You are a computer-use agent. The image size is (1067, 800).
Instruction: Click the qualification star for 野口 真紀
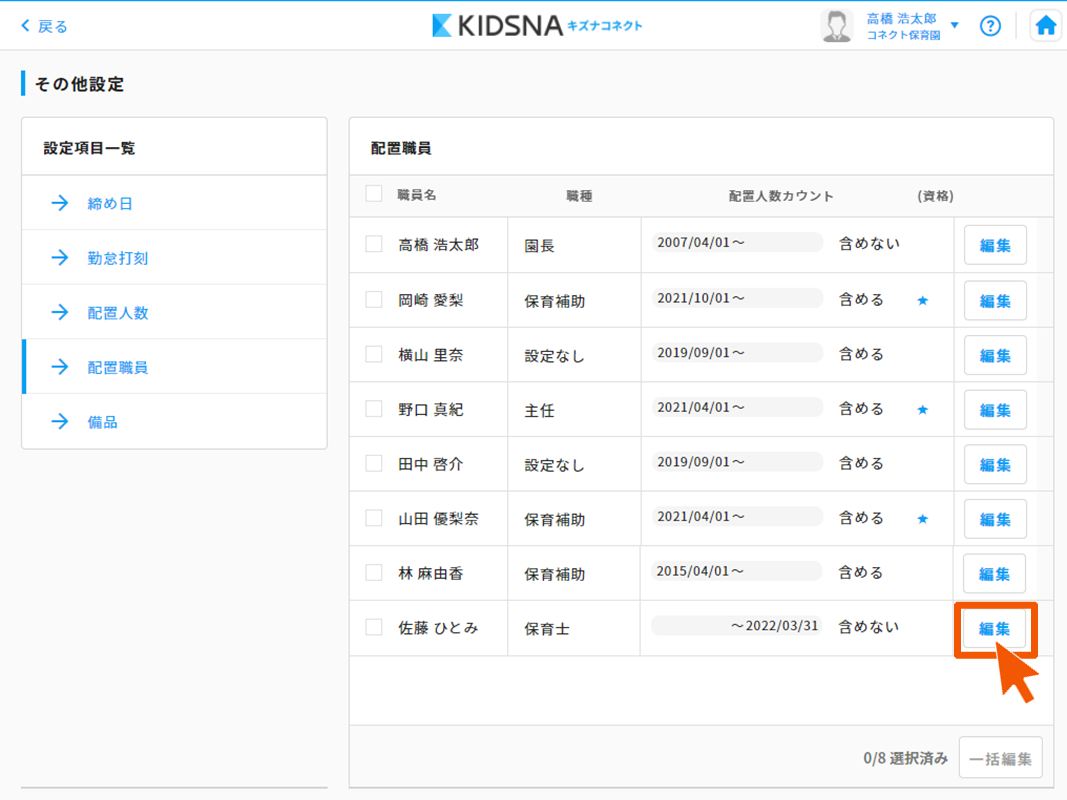[923, 409]
